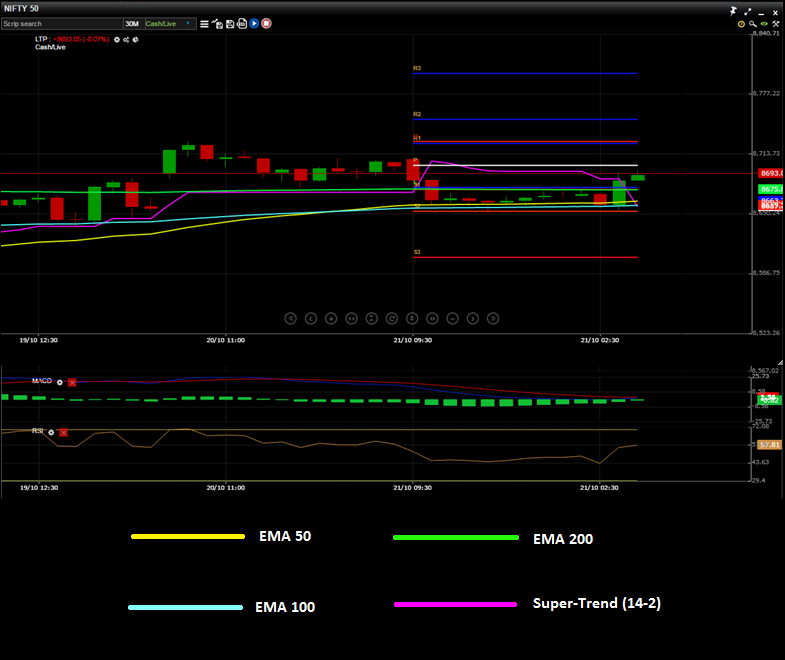Click the EMA 50 legend label
The width and height of the screenshot is (785, 660).
(x=285, y=536)
